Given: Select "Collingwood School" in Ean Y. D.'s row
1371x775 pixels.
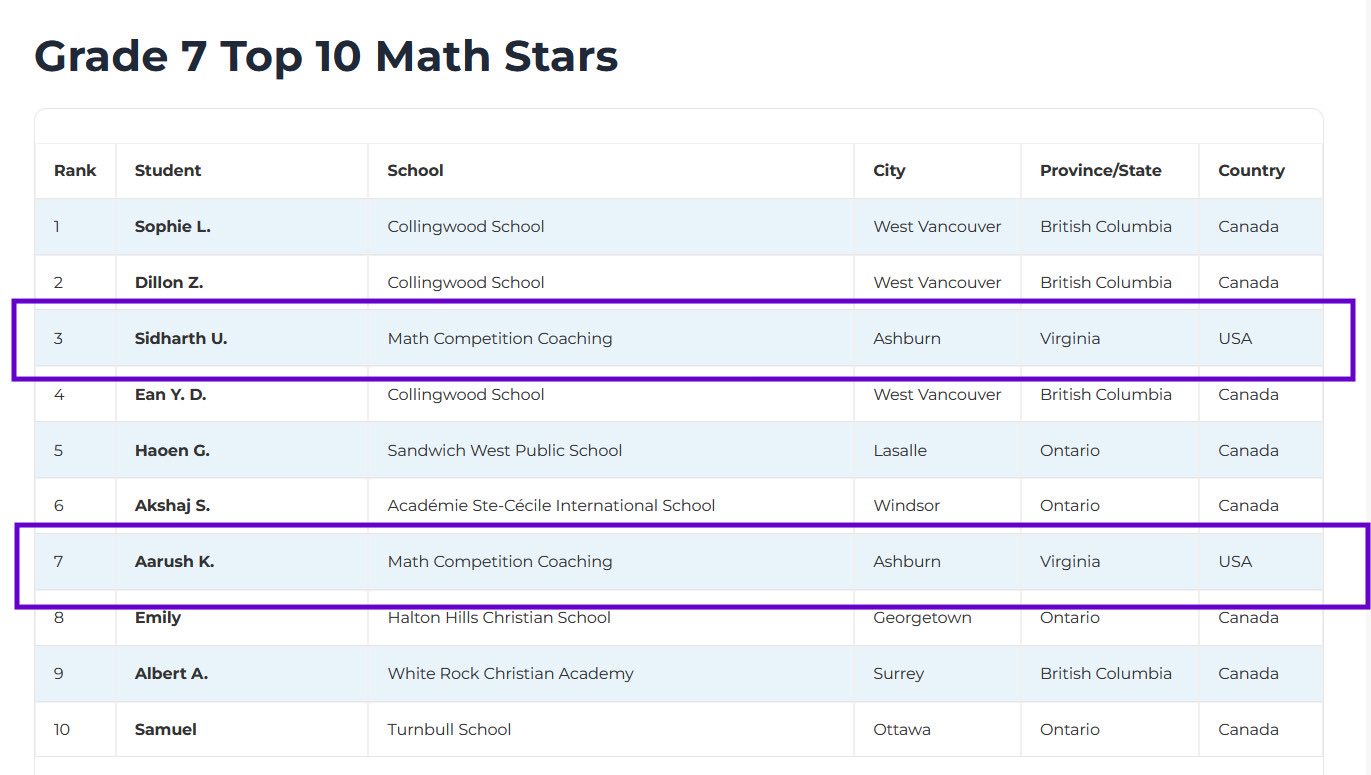Looking at the screenshot, I should tap(466, 394).
